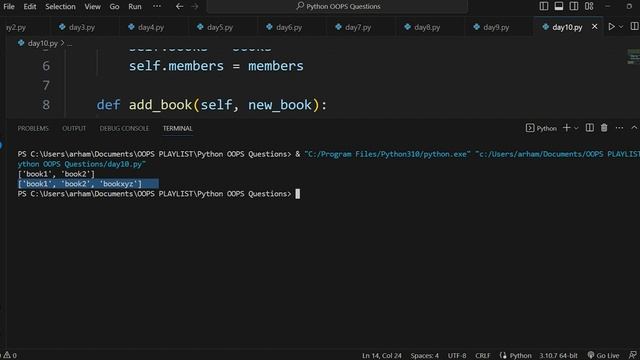The image size is (640, 360).
Task: Split the terminal pane
Action: coord(589,128)
